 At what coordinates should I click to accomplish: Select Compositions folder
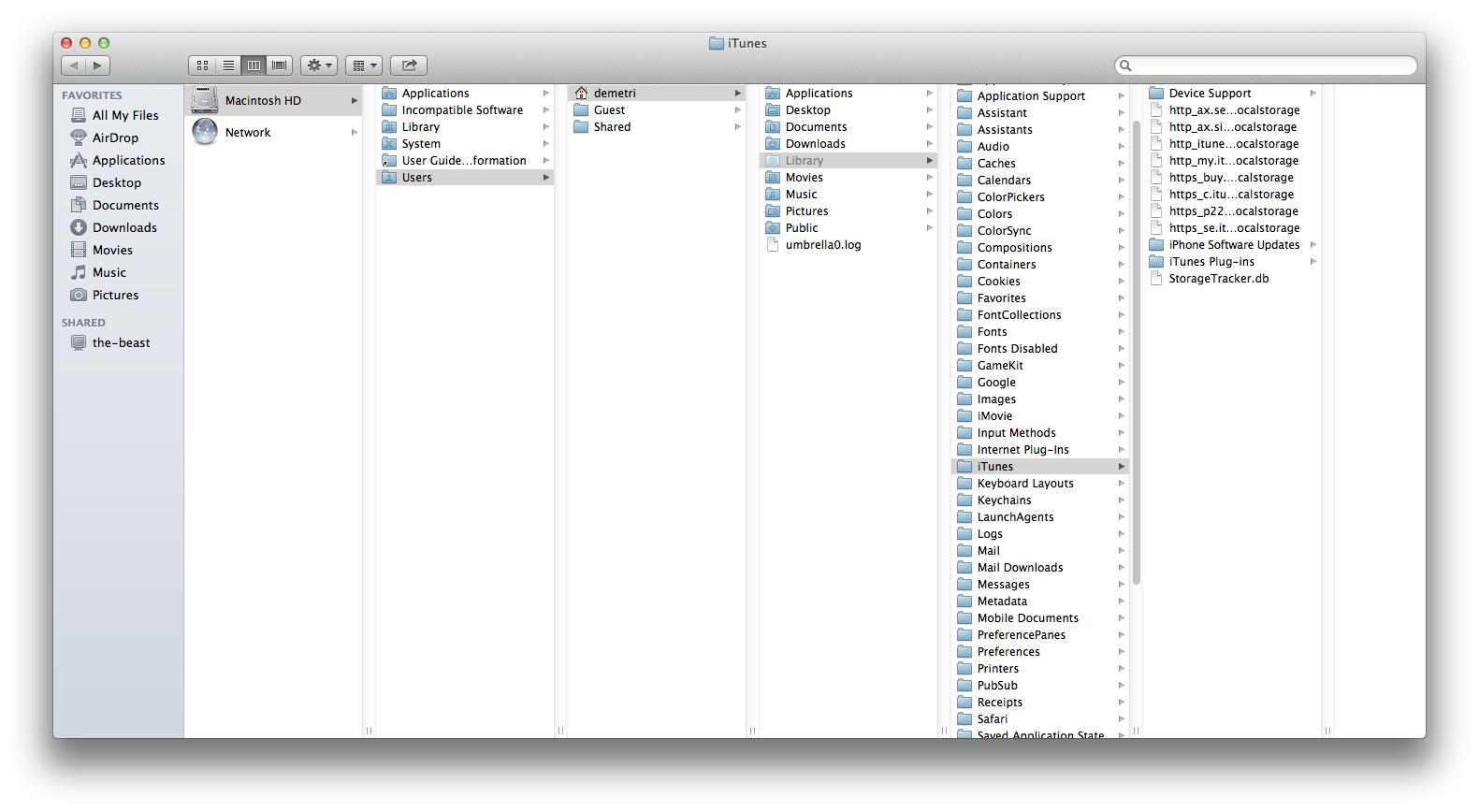(1039, 247)
